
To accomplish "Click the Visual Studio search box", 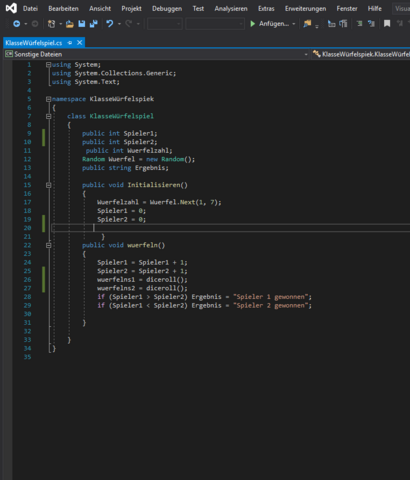I will (x=401, y=9).
